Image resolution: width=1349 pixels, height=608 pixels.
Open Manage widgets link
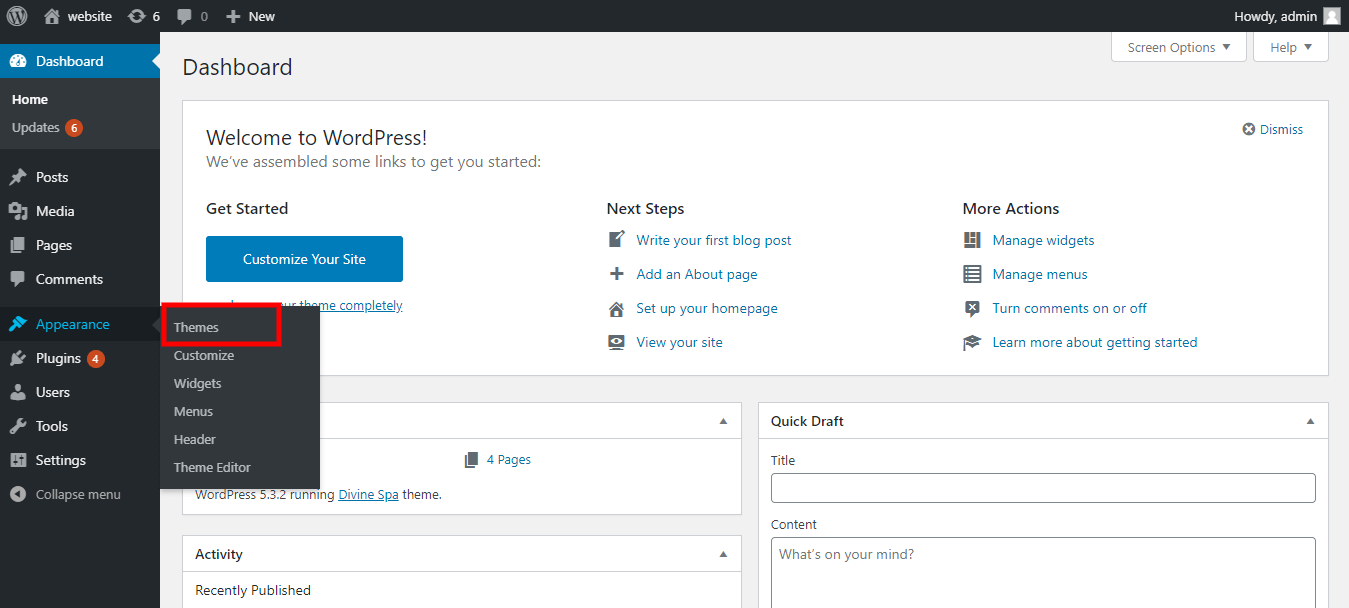(x=1043, y=240)
